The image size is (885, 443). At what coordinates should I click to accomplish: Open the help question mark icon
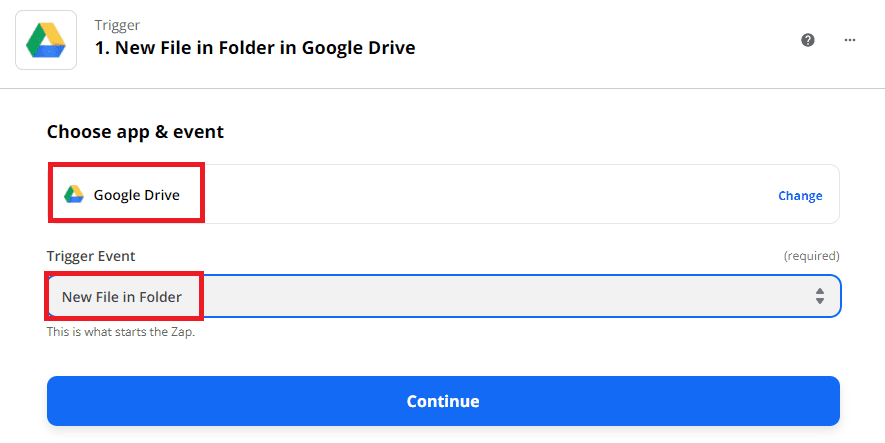point(808,40)
